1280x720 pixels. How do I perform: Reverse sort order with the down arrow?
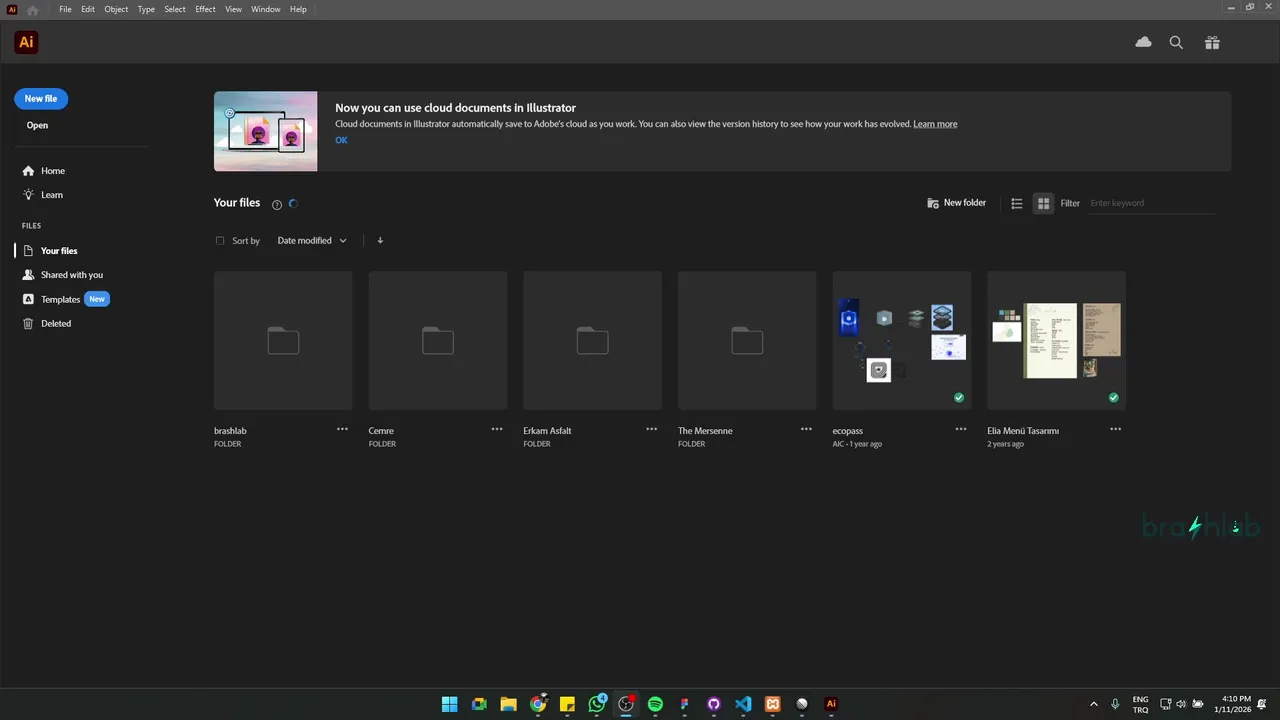[x=380, y=240]
